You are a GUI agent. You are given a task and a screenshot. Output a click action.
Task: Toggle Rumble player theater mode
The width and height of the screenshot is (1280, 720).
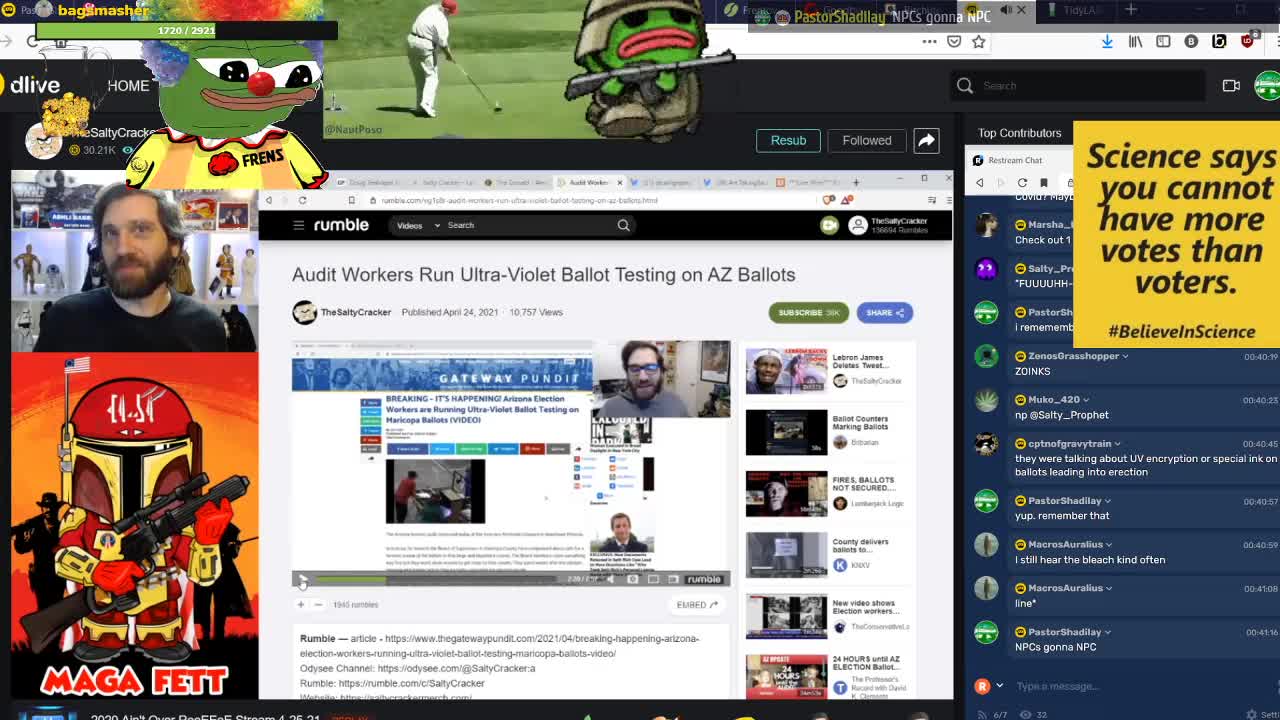coord(653,579)
